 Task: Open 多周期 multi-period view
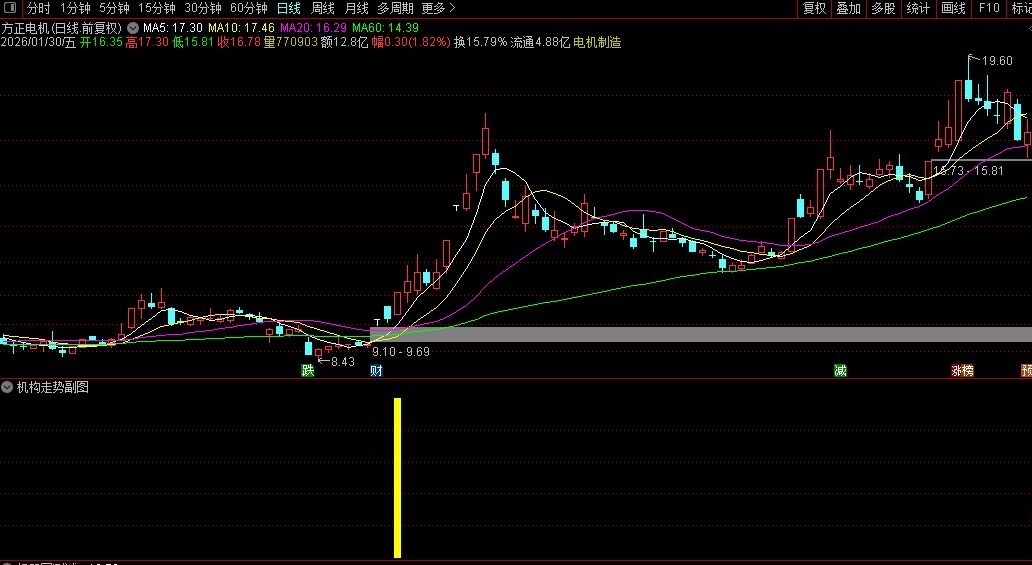pos(396,8)
